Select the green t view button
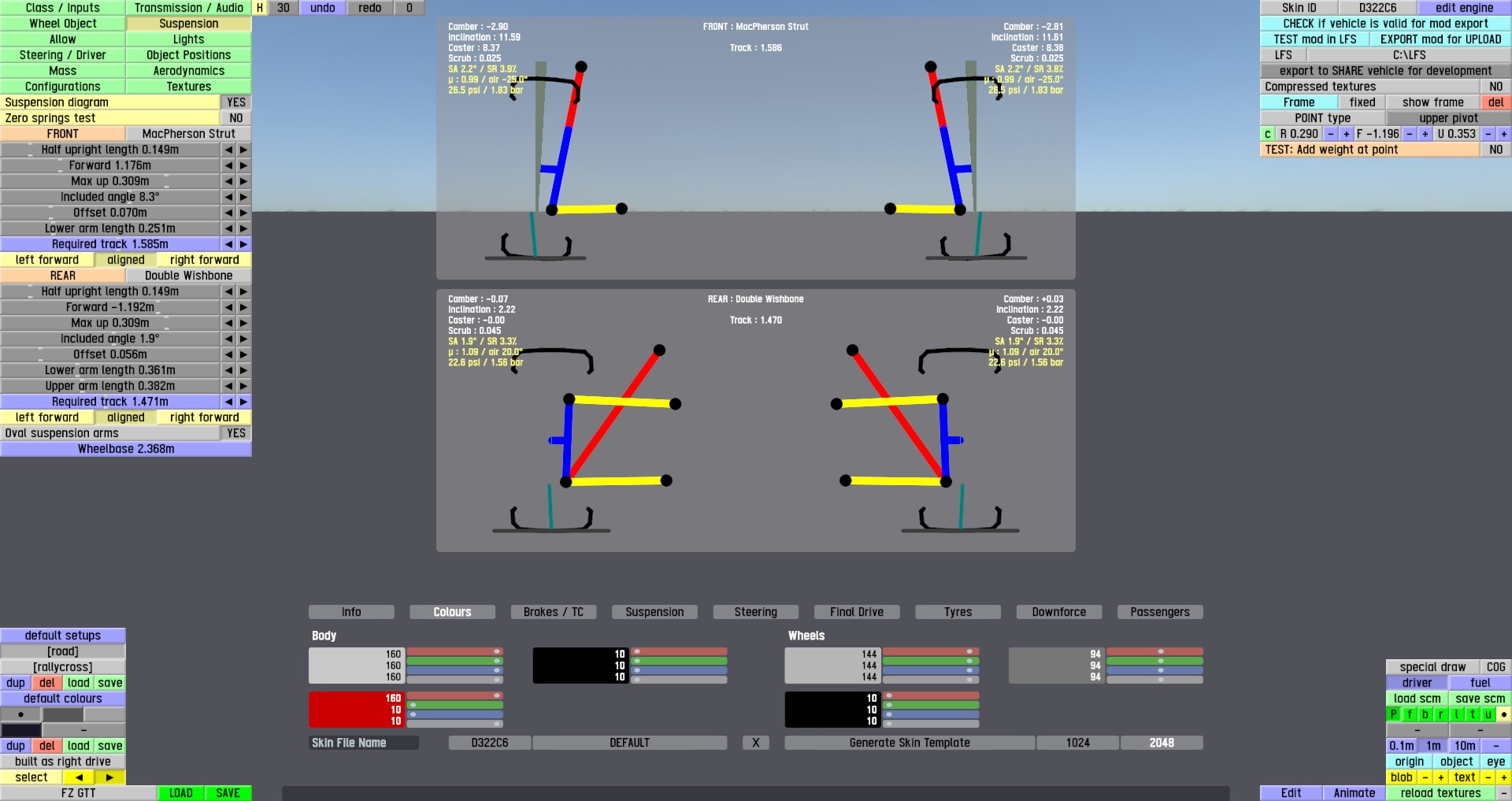This screenshot has height=801, width=1512. (x=1473, y=714)
